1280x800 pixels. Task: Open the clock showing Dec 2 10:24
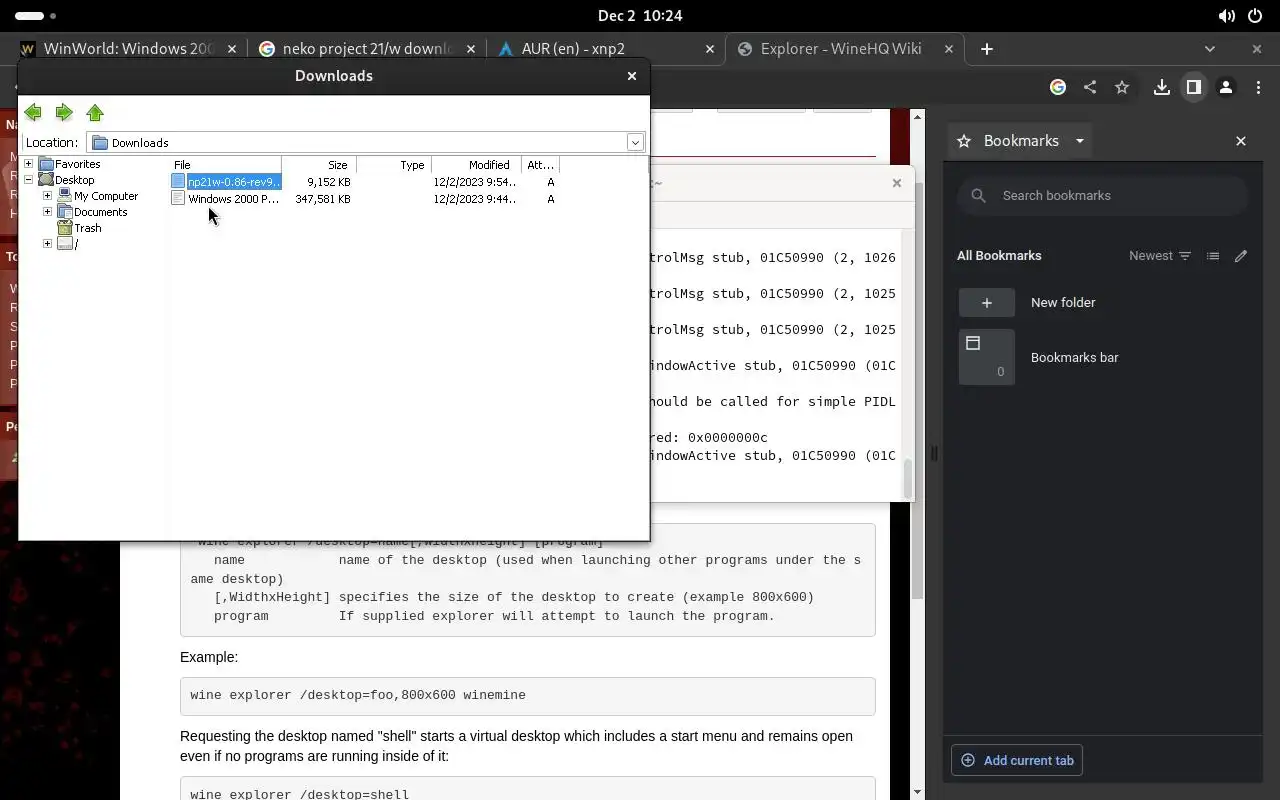coord(640,16)
